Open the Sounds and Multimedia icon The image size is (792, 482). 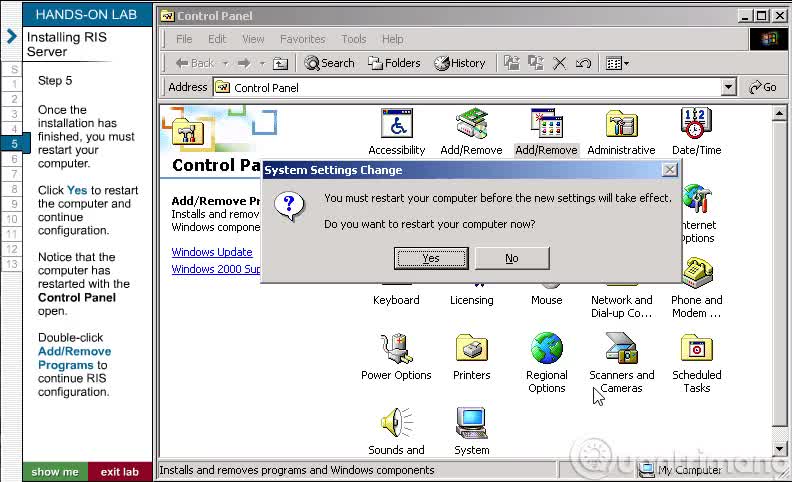[397, 423]
